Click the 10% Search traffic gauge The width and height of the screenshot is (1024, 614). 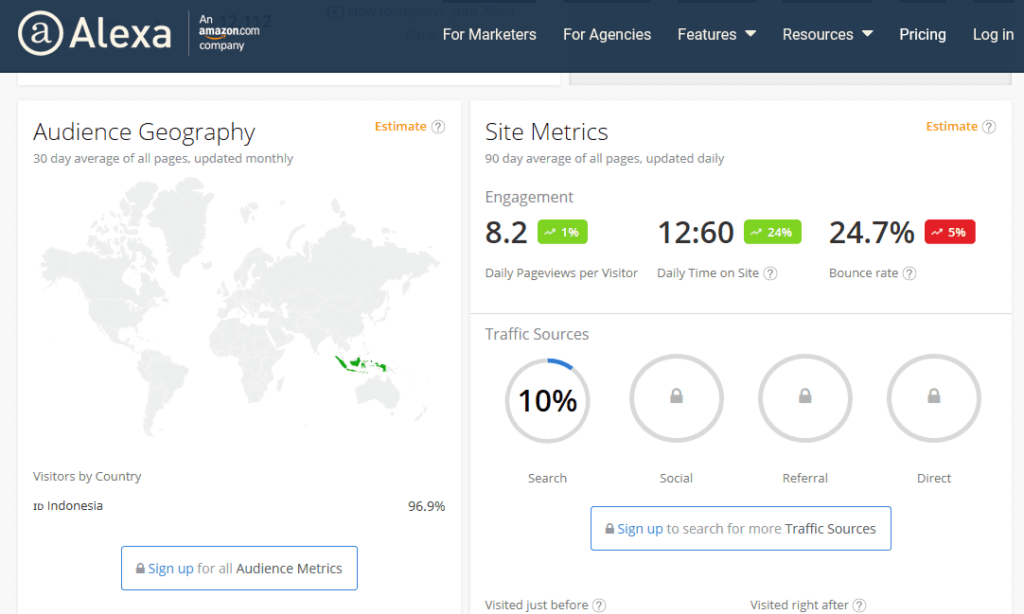coord(547,400)
